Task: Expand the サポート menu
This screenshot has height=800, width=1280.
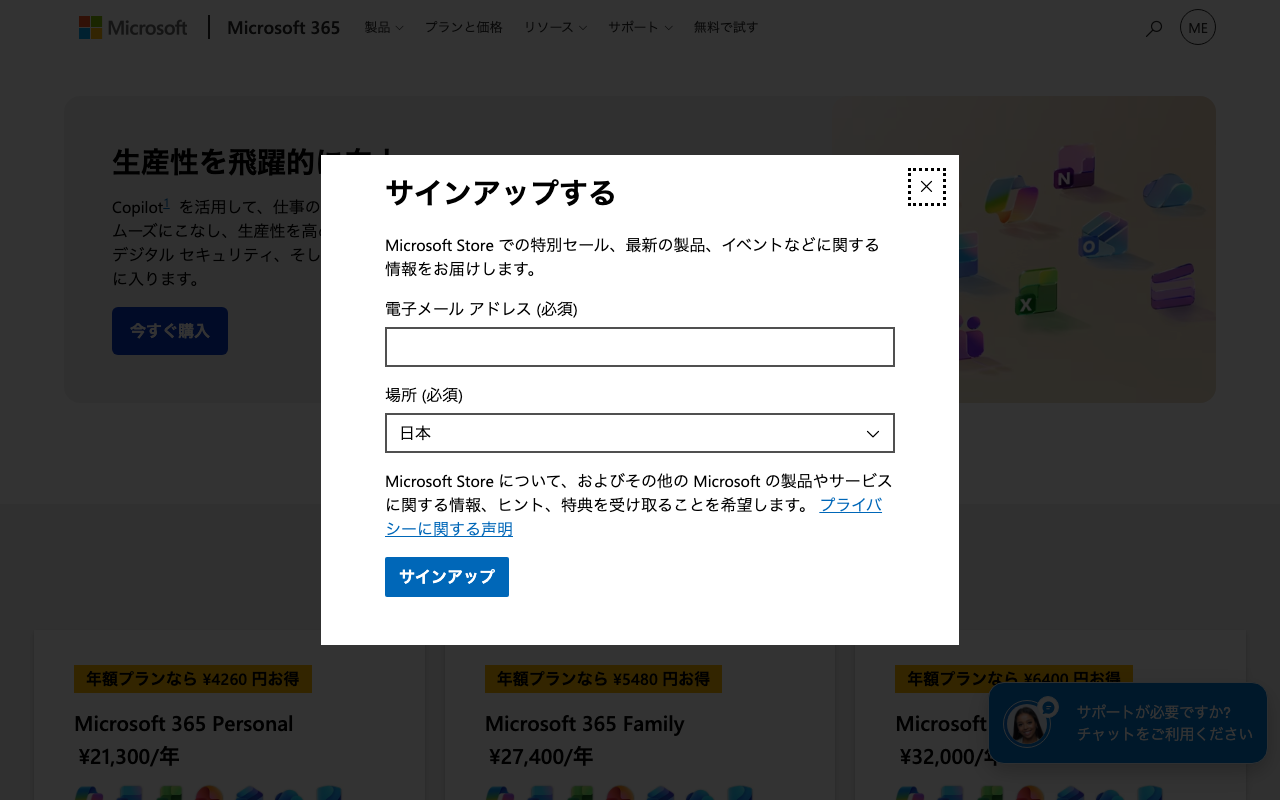Action: coord(640,27)
